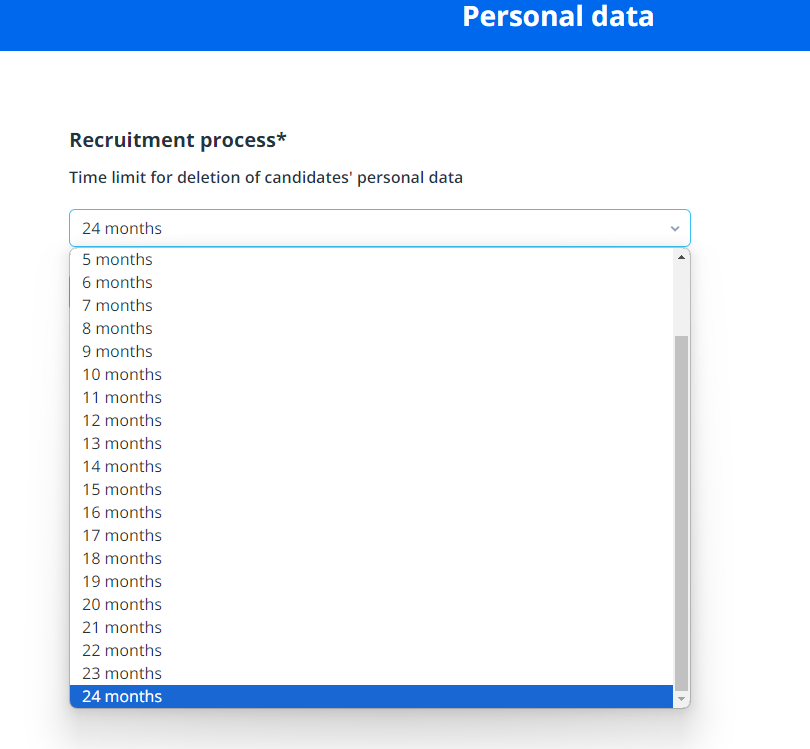Pick the 13 months entry
Image resolution: width=810 pixels, height=749 pixels.
121,443
